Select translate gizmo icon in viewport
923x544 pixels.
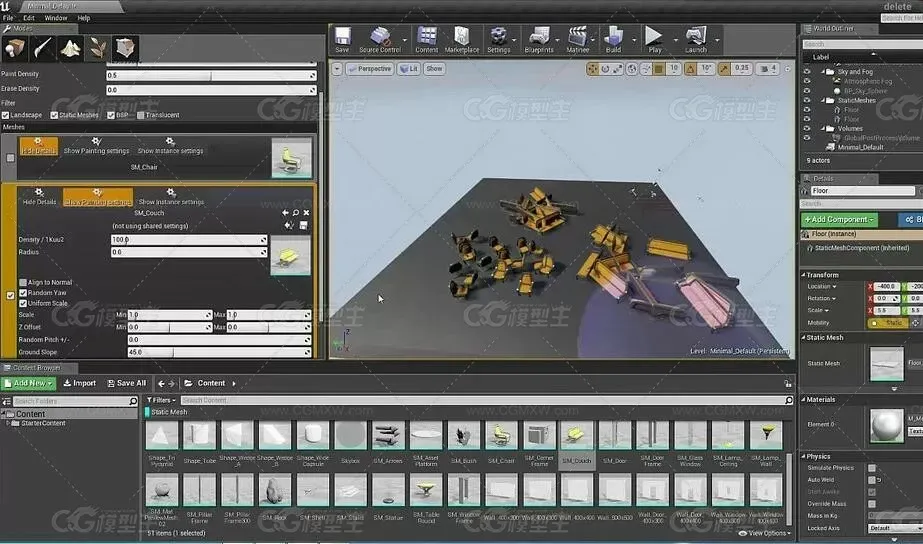(592, 69)
